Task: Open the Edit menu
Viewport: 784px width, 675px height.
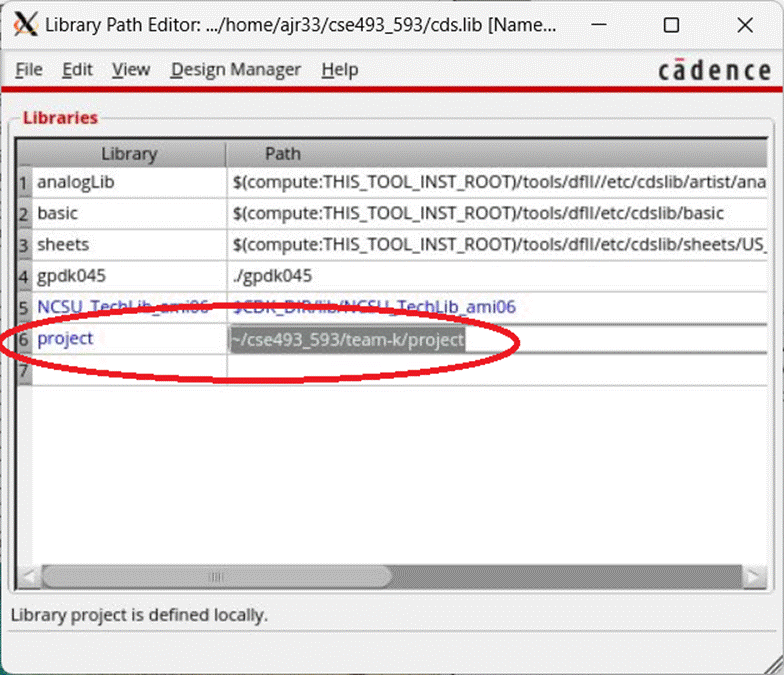Action: point(77,70)
